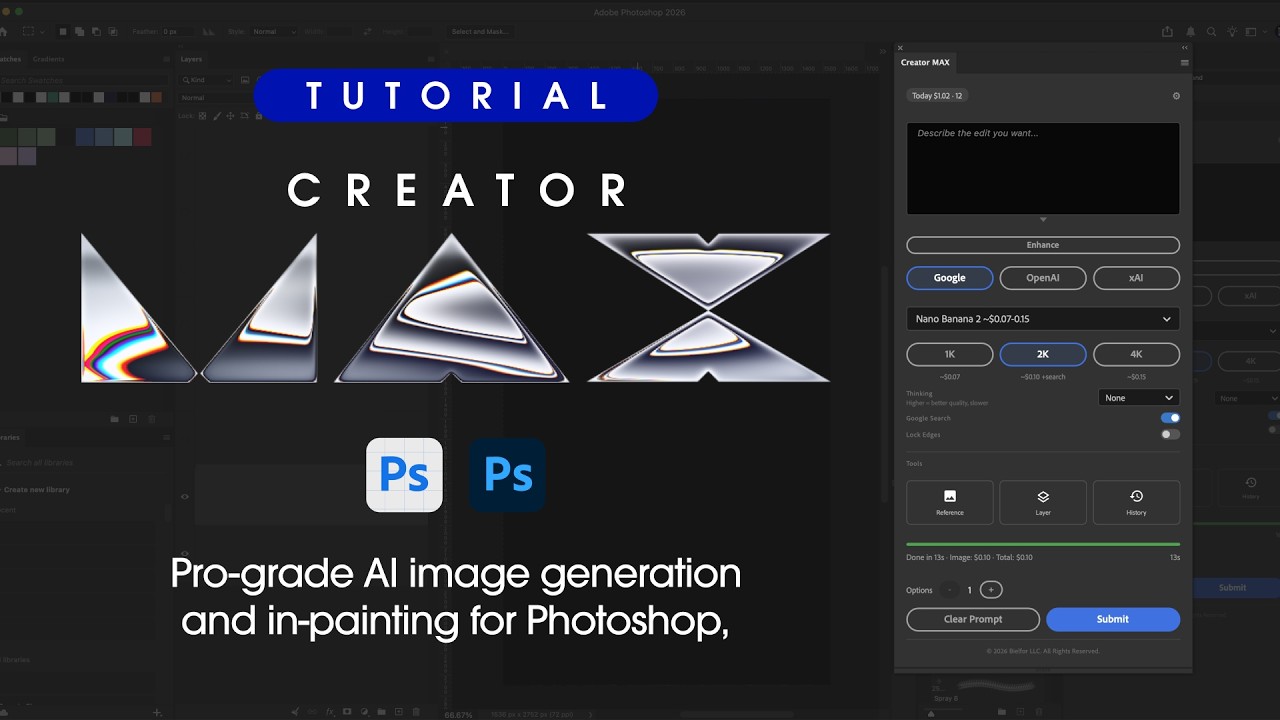Click the green generation progress bar

[1043, 544]
